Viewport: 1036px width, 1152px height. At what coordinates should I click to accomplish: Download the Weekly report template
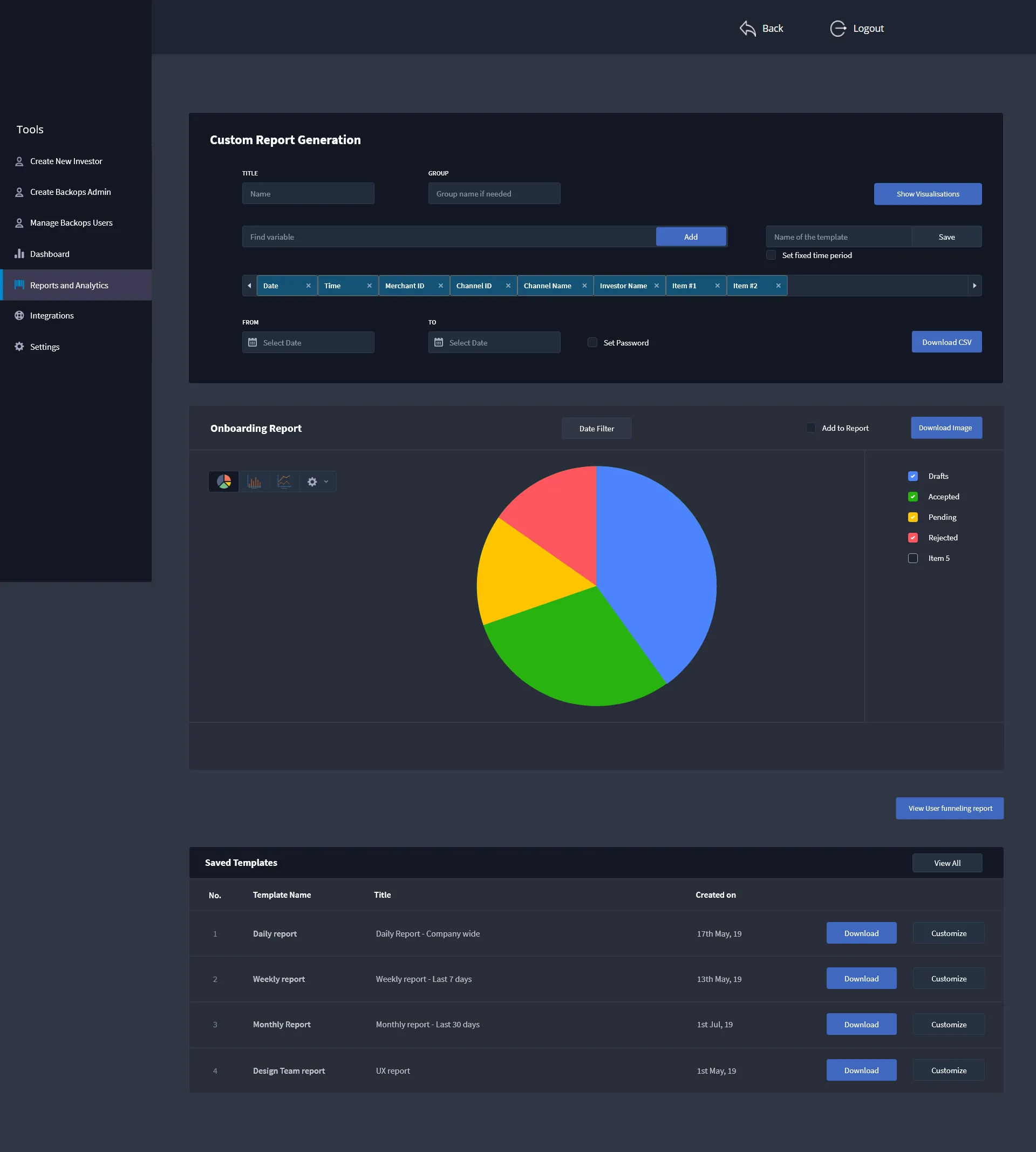coord(861,978)
